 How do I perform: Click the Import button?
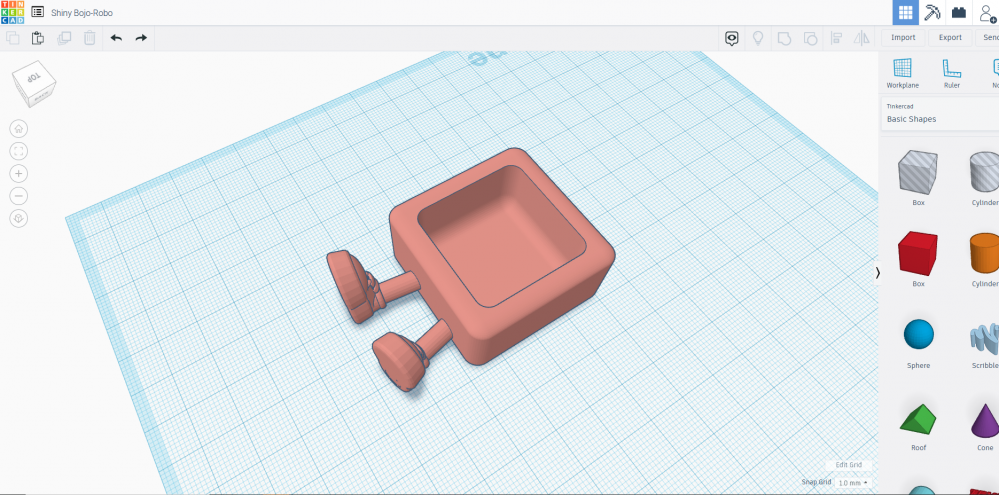903,38
